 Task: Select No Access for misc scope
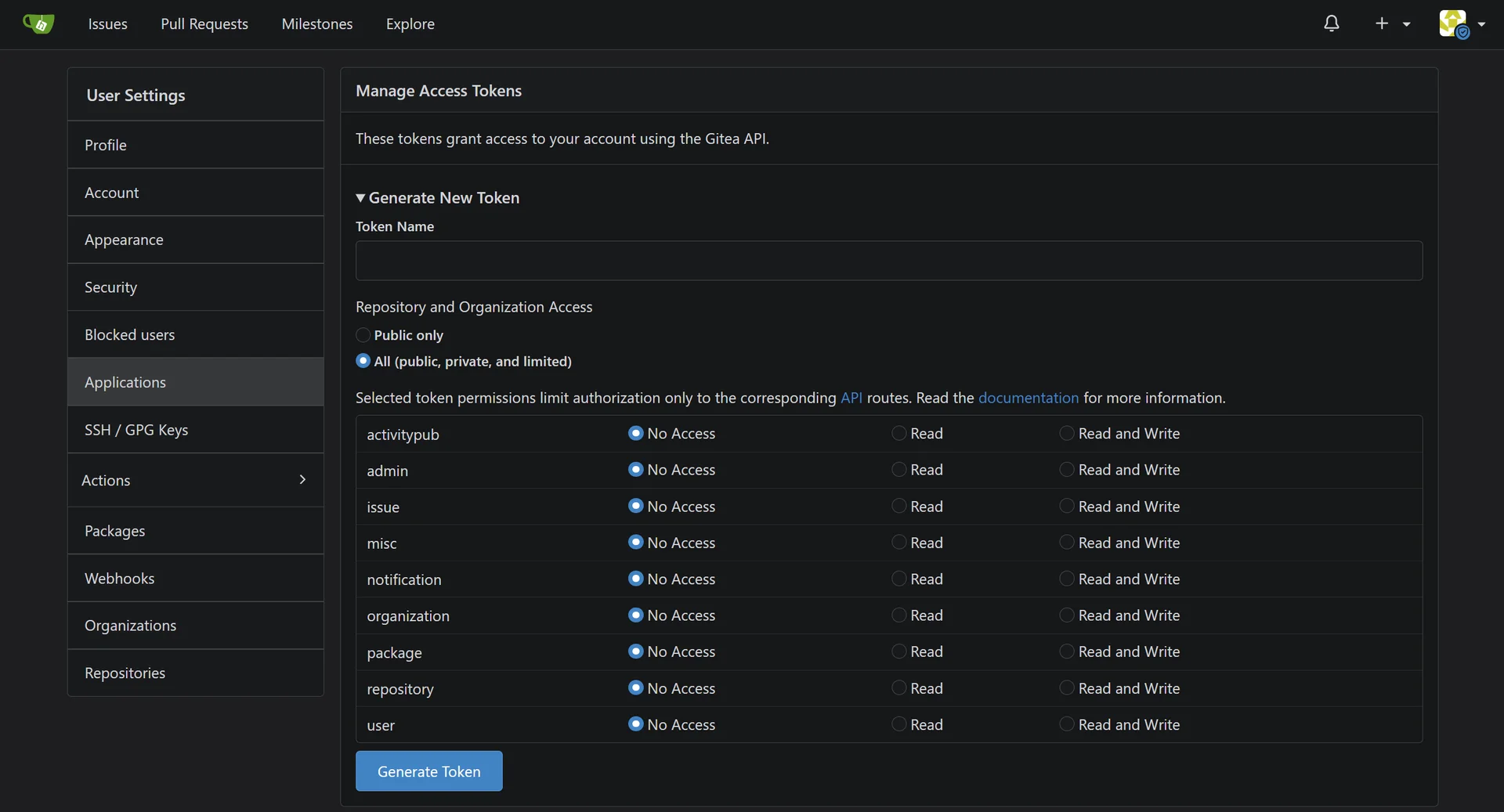(x=635, y=543)
